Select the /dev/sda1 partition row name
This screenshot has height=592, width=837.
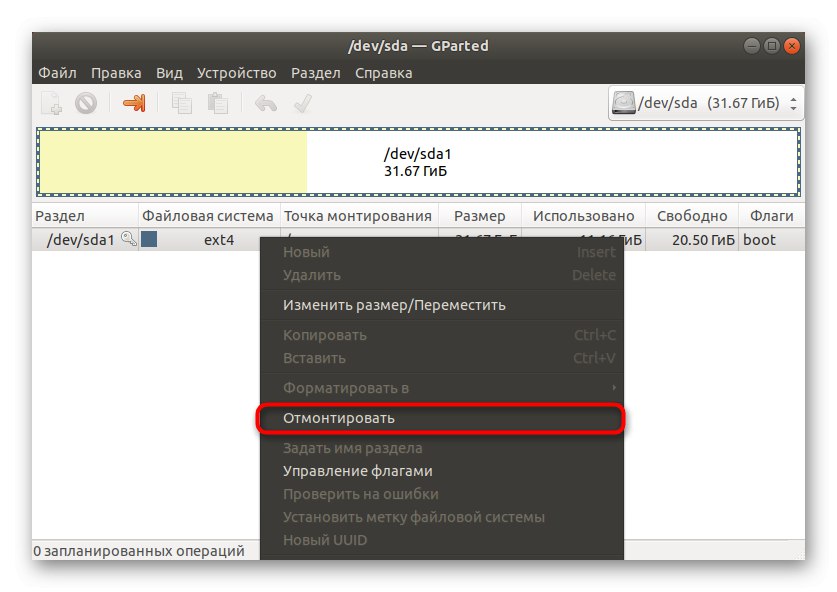coord(81,240)
